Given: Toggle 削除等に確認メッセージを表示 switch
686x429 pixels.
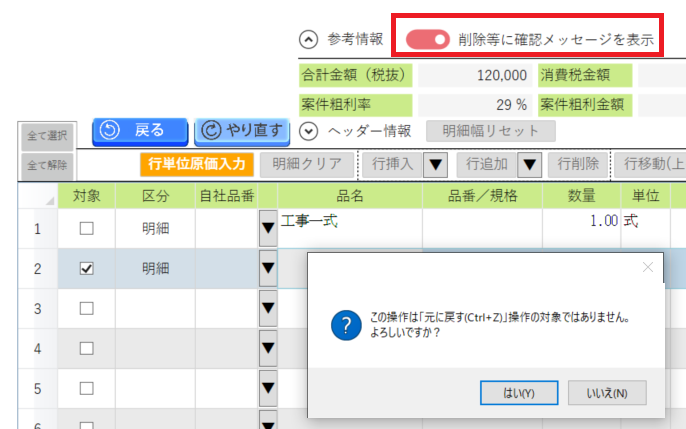Looking at the screenshot, I should pos(427,40).
